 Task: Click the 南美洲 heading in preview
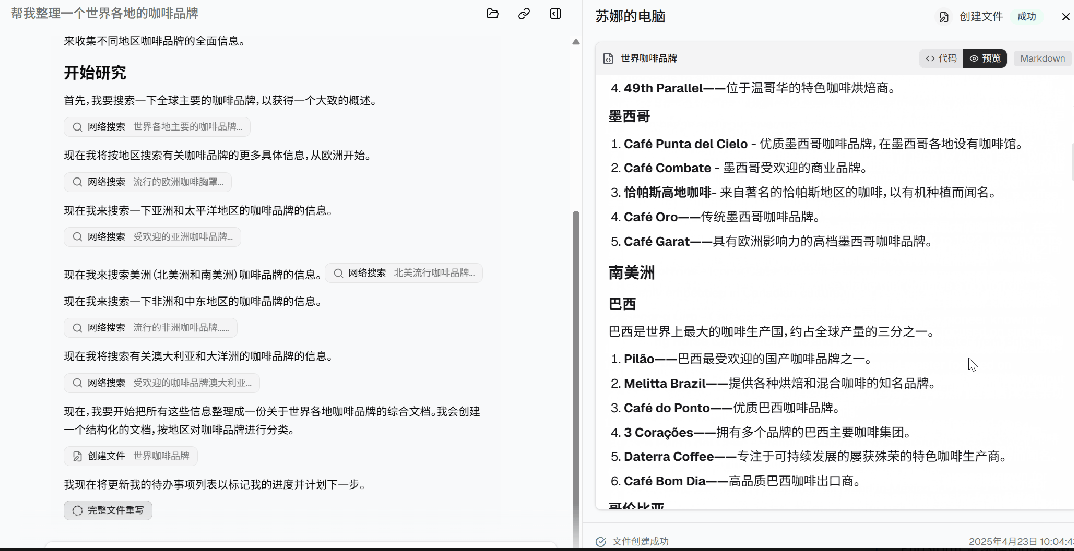(632, 273)
